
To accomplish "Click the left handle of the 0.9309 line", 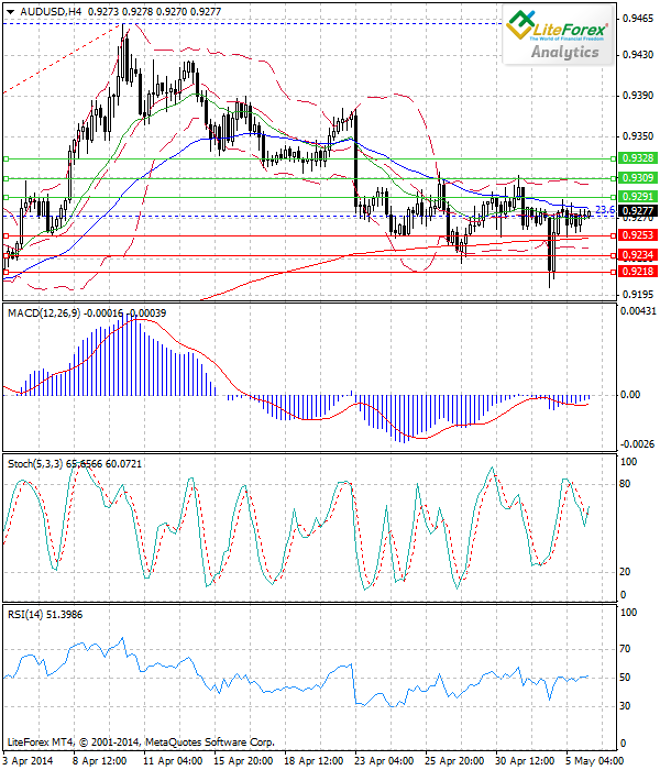I will [6, 178].
